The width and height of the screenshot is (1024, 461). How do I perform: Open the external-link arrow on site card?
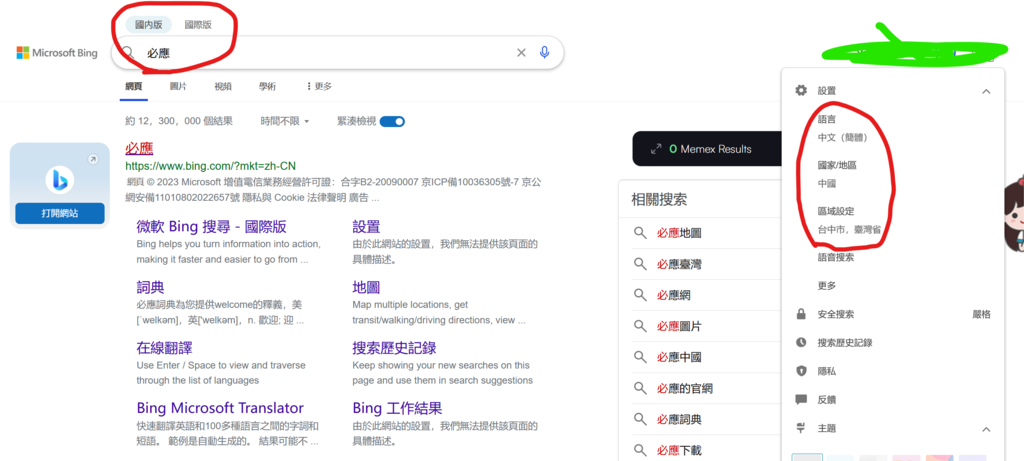[93, 159]
